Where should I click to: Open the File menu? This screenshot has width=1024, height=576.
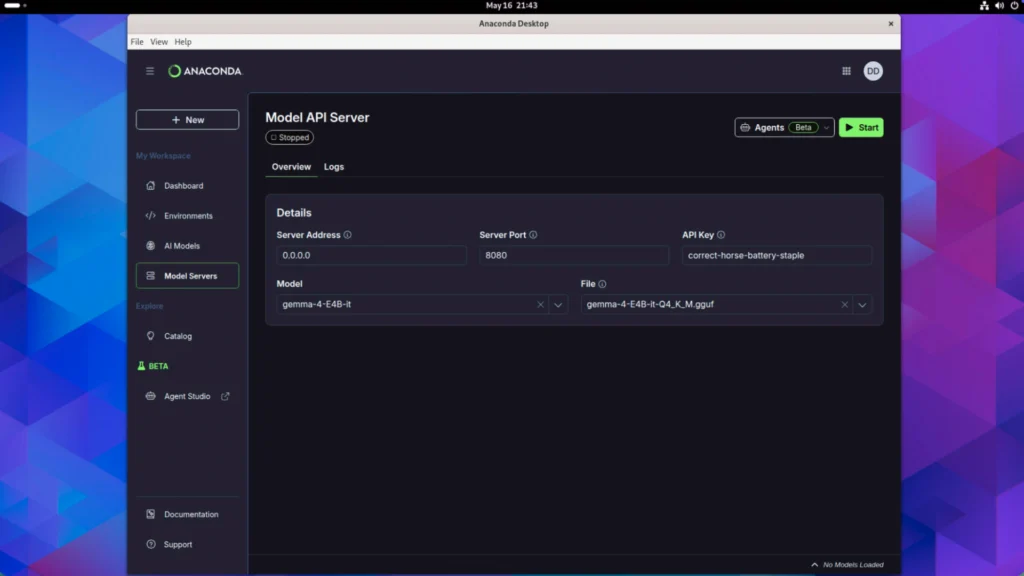click(x=136, y=42)
